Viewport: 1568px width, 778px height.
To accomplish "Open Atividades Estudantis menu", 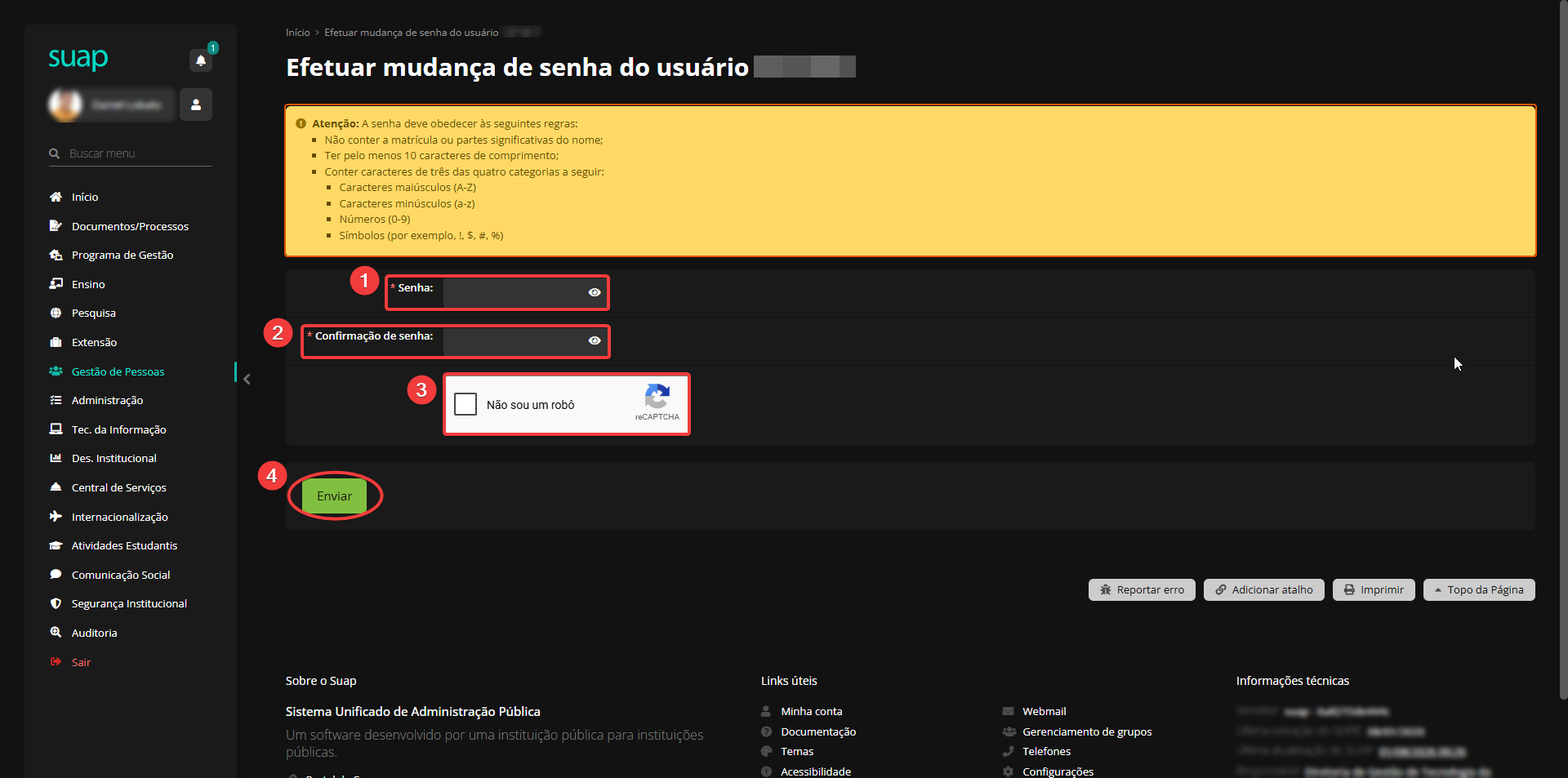I will coord(124,545).
